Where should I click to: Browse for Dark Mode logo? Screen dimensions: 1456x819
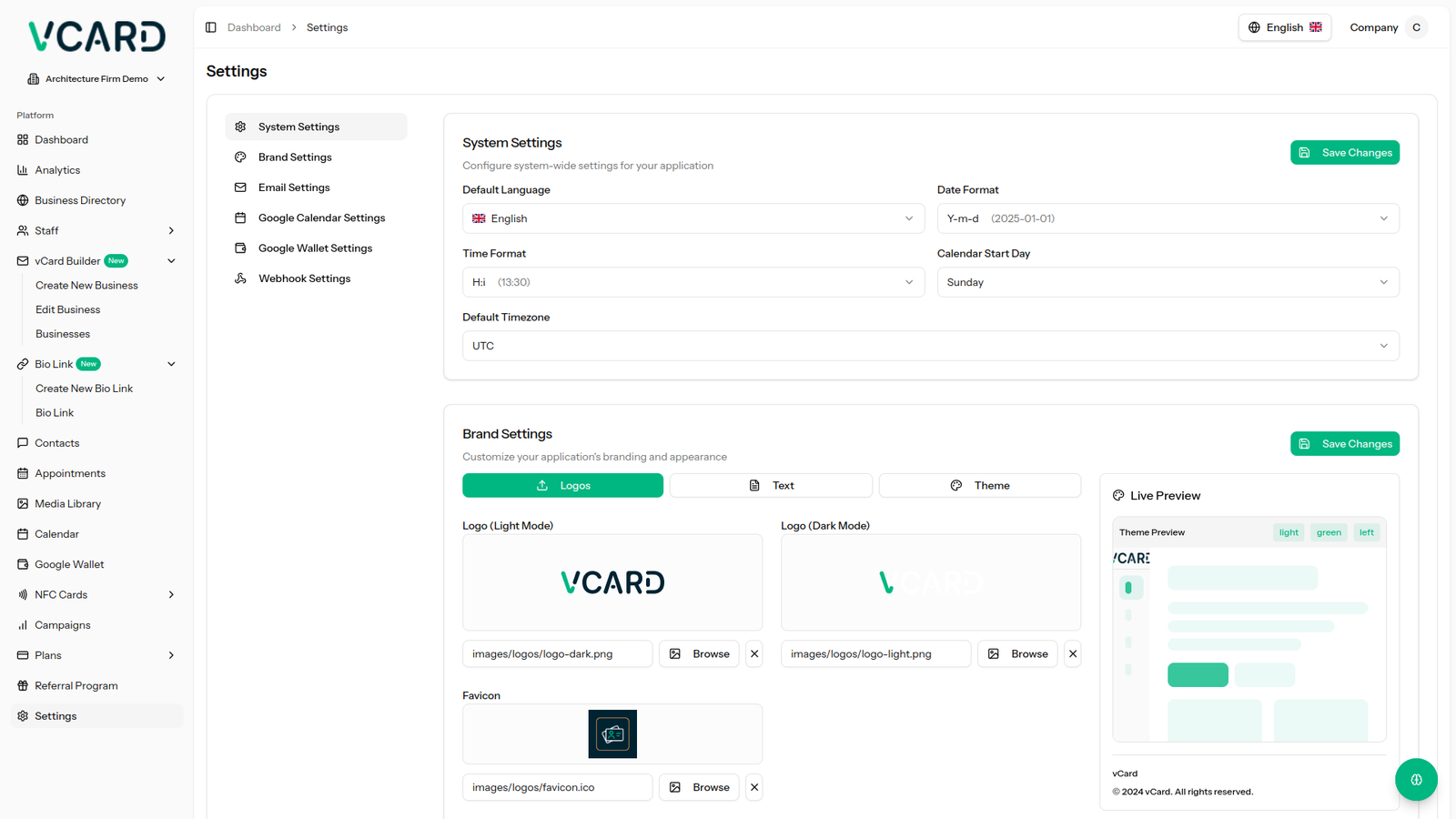pyautogui.click(x=1017, y=653)
